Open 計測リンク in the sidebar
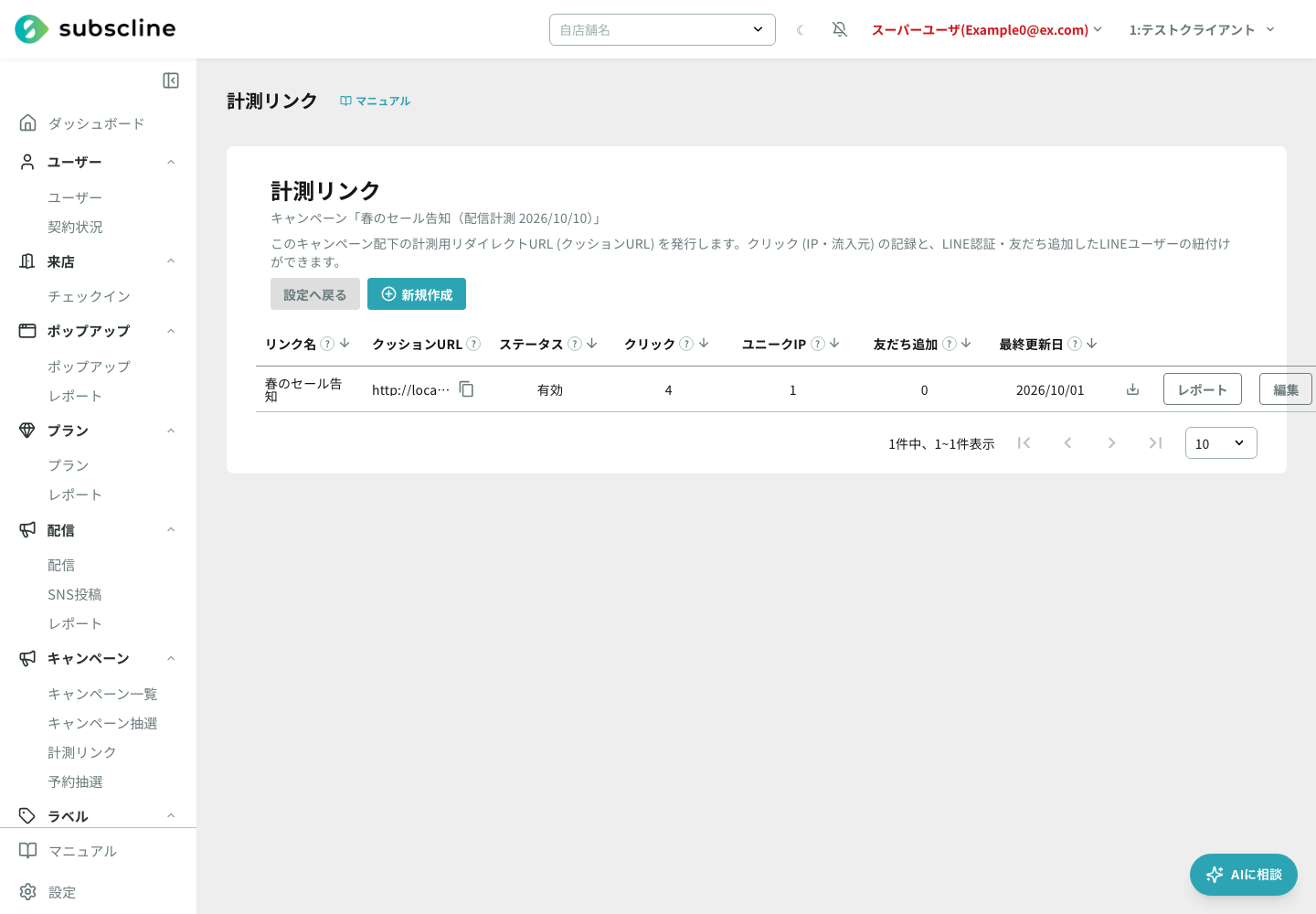 tap(82, 752)
